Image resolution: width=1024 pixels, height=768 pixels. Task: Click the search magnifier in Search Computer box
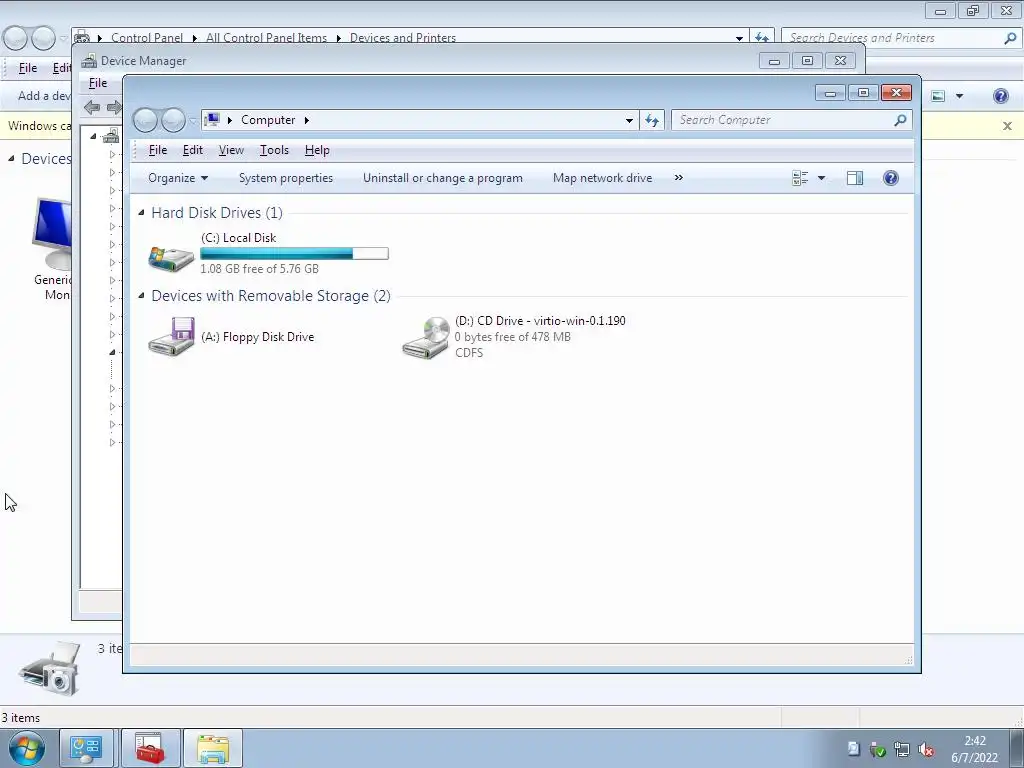[900, 120]
